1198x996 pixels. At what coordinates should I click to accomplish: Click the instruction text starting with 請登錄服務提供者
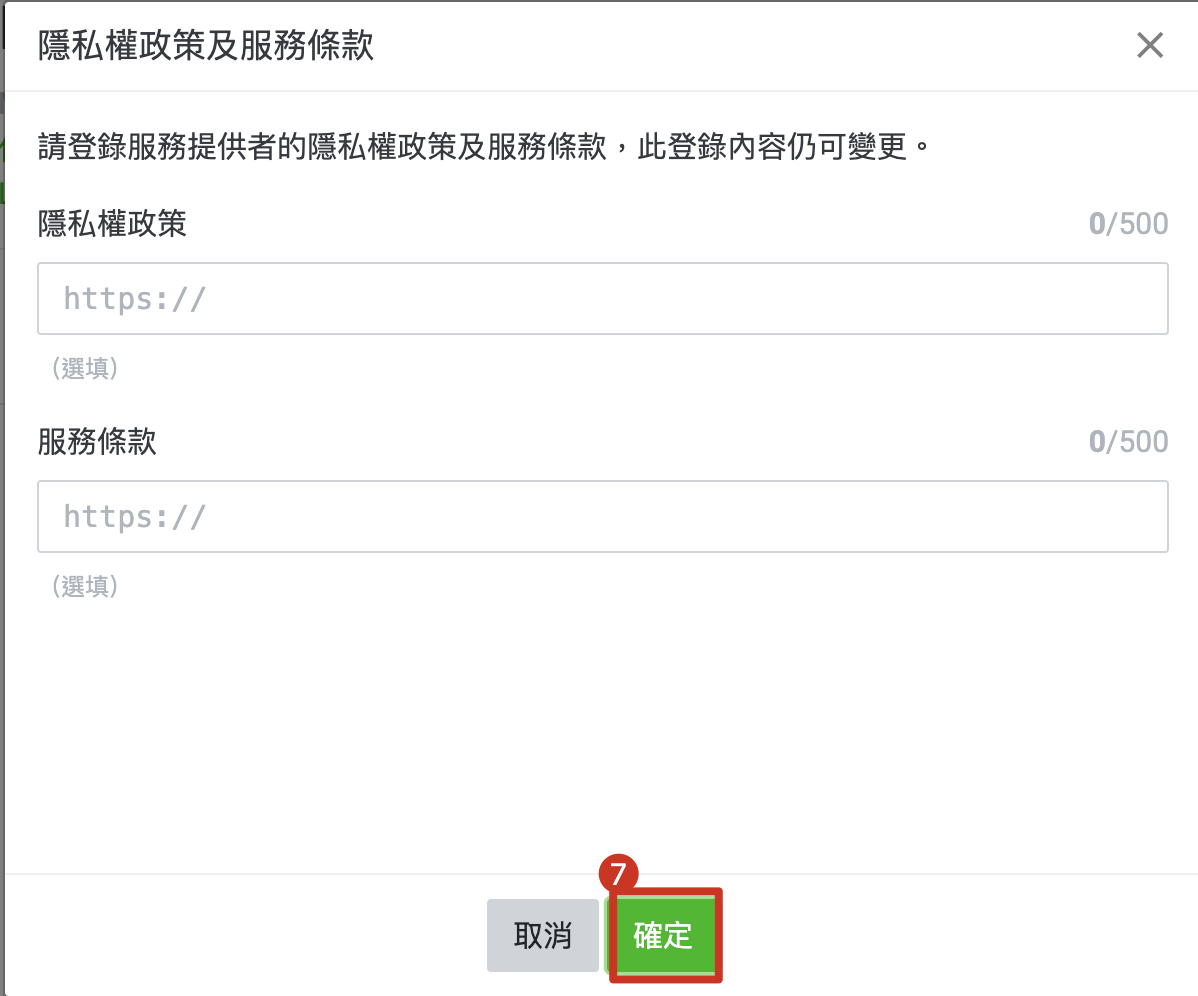(x=484, y=146)
